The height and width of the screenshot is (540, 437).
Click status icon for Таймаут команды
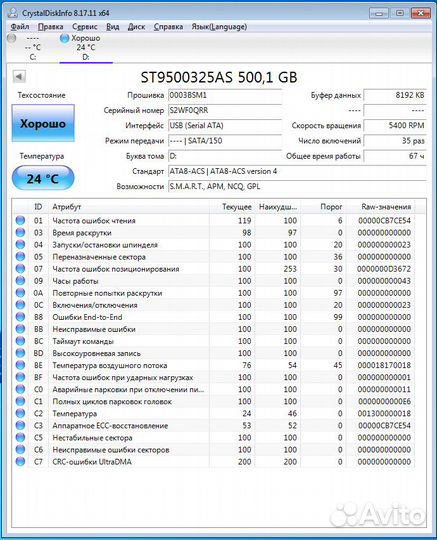pos(20,341)
